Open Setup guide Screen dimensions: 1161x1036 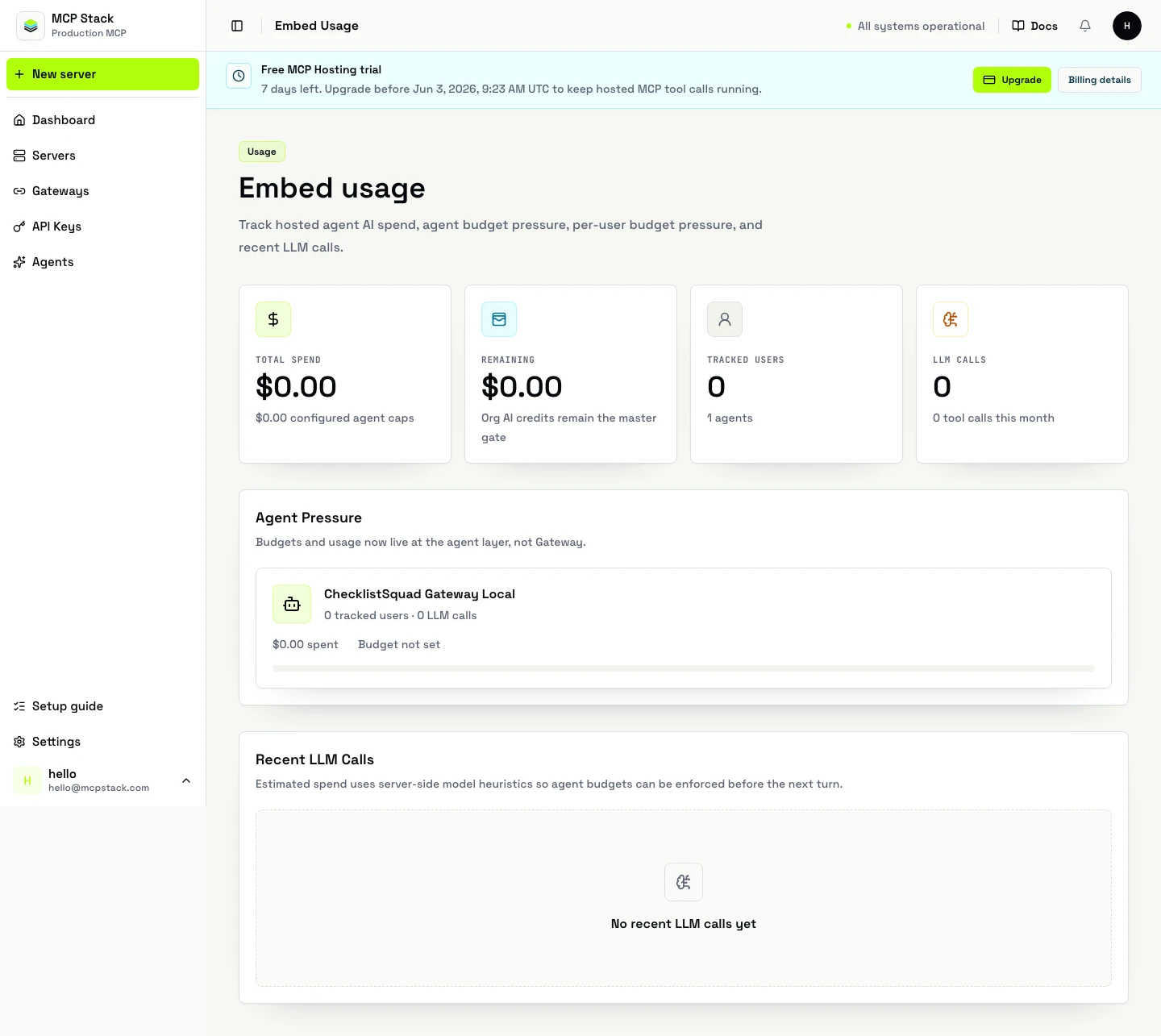click(x=103, y=706)
